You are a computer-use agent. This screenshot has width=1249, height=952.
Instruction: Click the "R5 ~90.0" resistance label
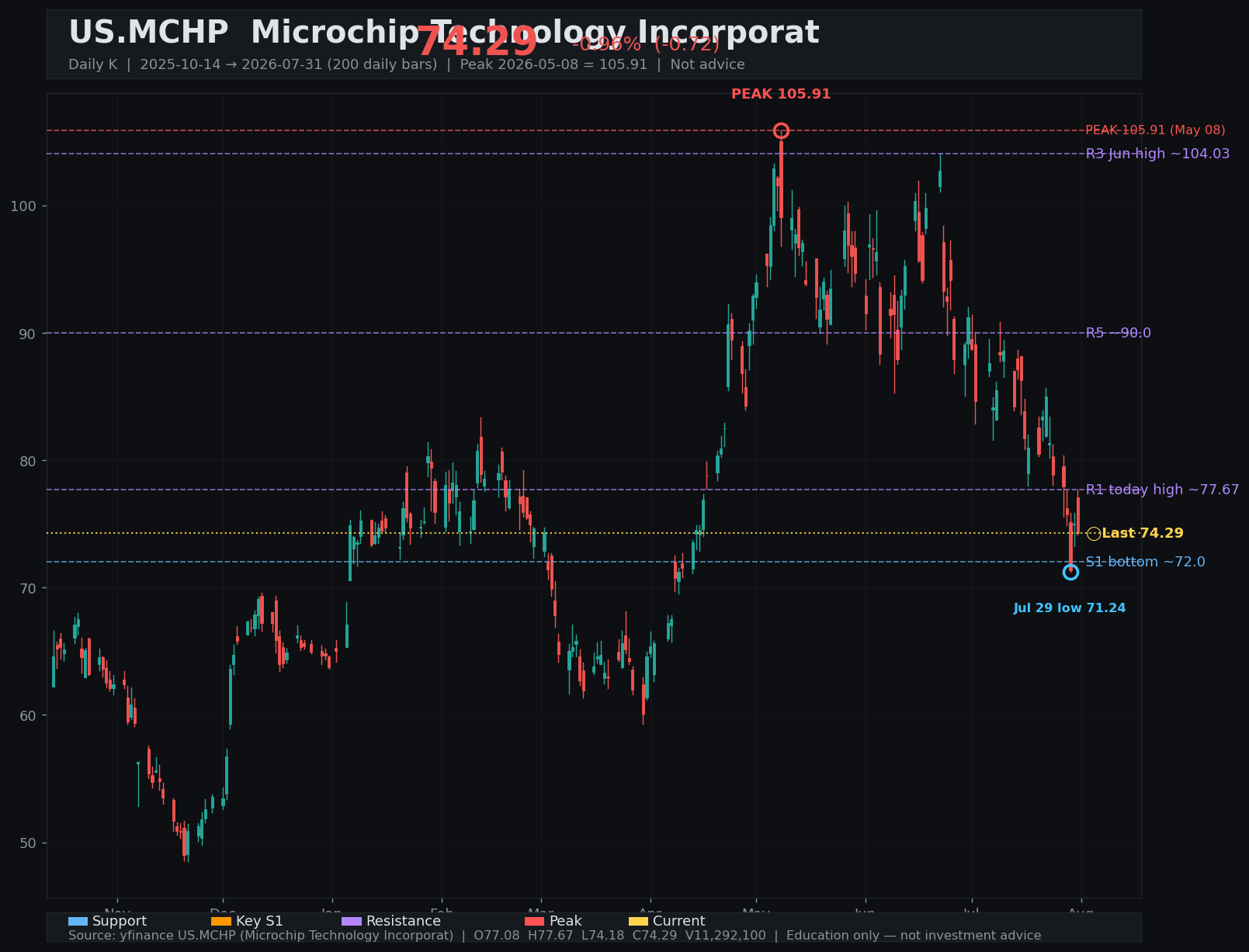pos(1118,333)
